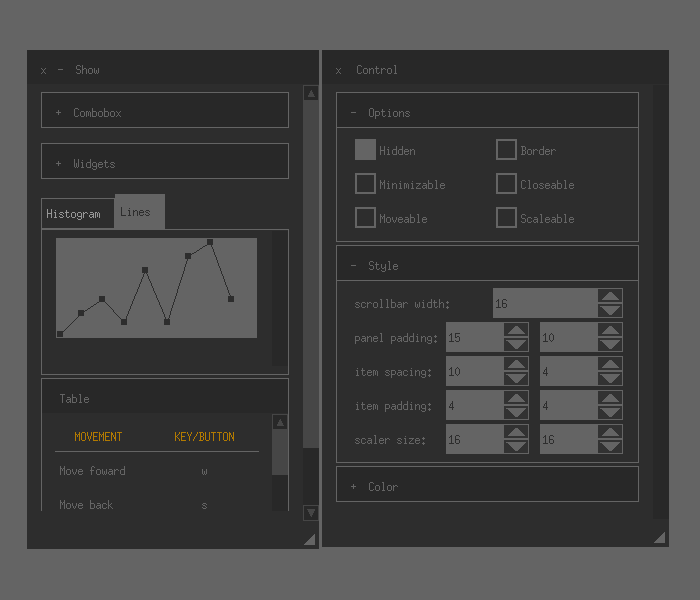This screenshot has height=600, width=700.
Task: Click the 'scaler size:' label
Action: click(x=390, y=440)
